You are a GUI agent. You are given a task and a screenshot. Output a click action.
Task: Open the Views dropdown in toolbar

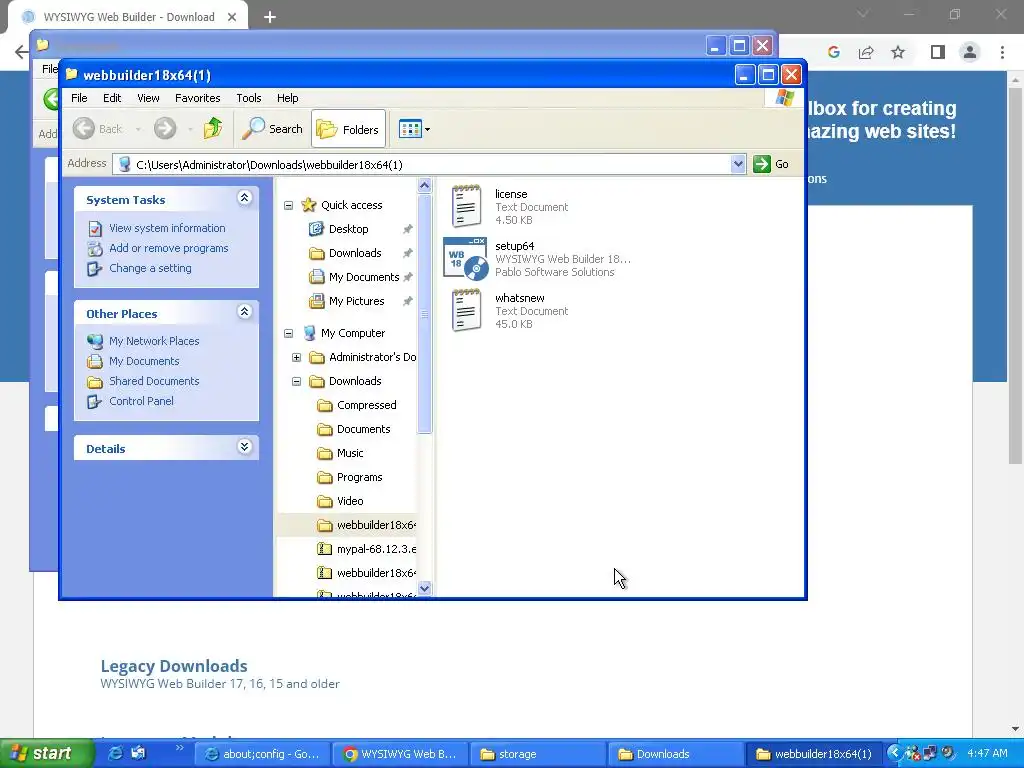coord(414,129)
